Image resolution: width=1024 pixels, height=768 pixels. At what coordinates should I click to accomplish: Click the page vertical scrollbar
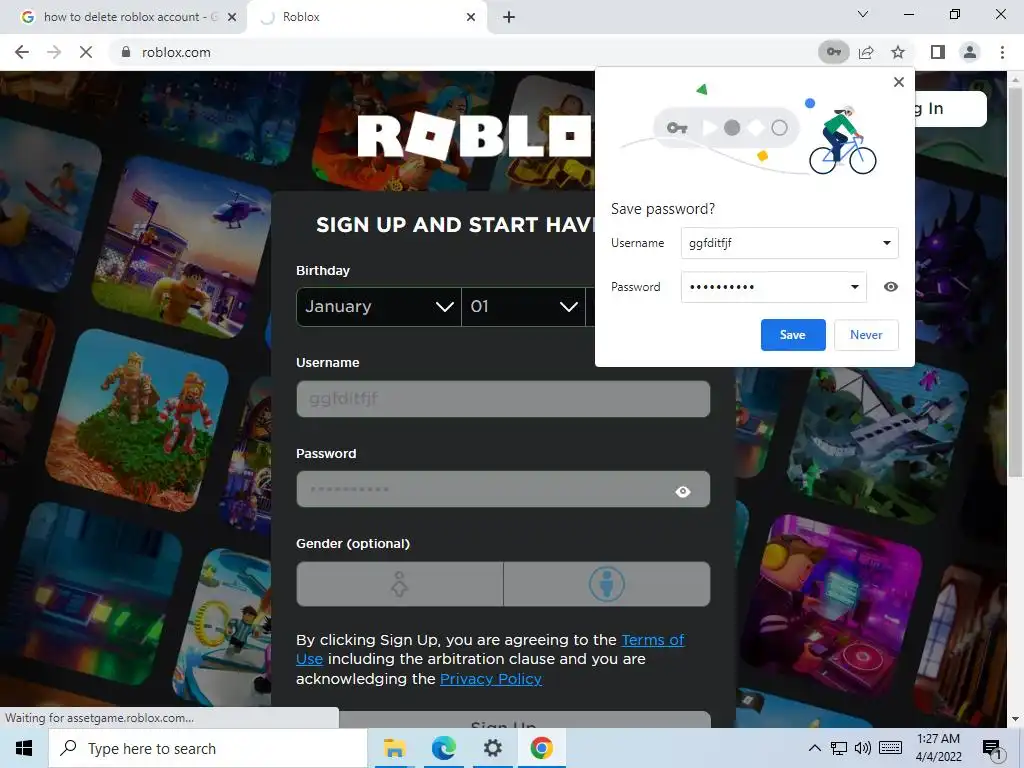coord(1014,281)
